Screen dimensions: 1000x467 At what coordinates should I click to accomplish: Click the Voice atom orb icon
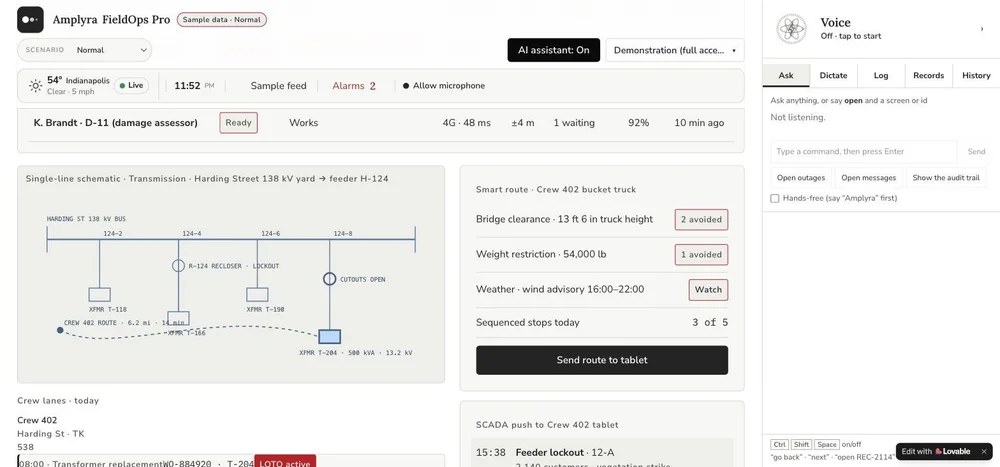click(791, 29)
